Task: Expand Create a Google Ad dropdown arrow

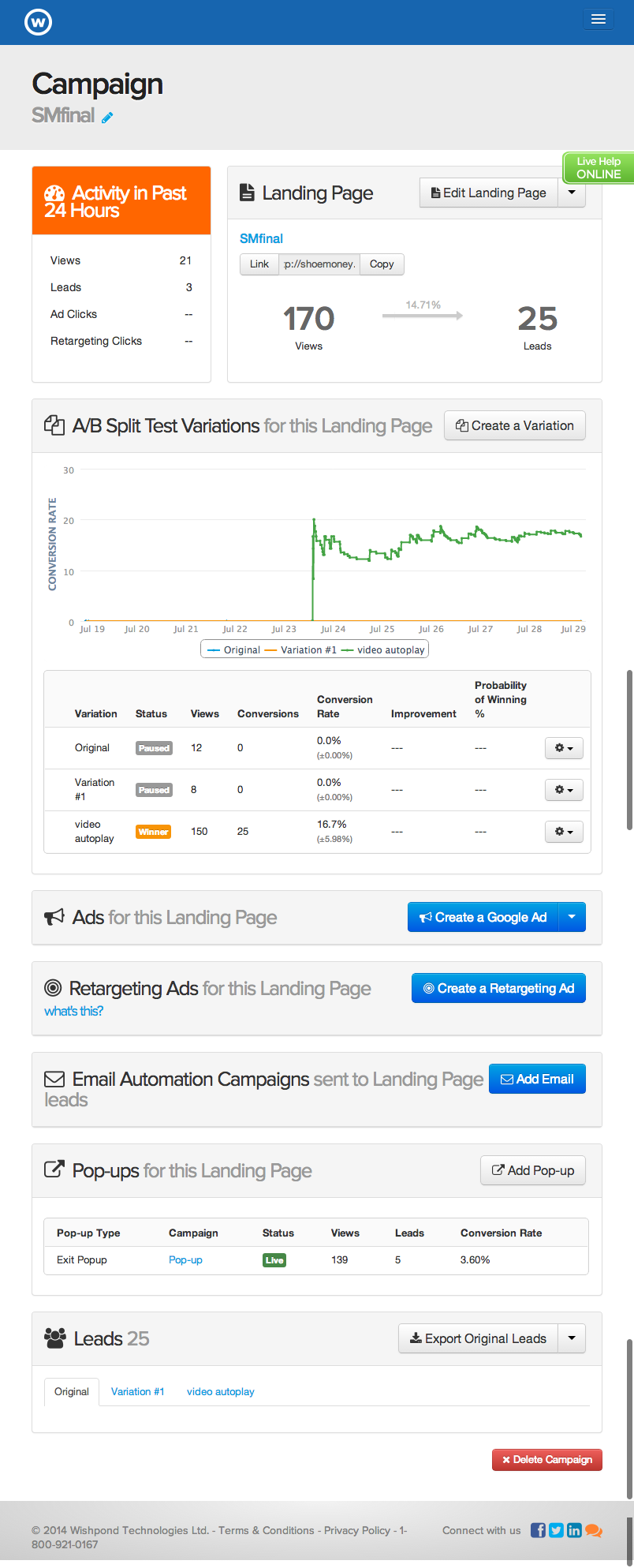Action: (x=572, y=917)
